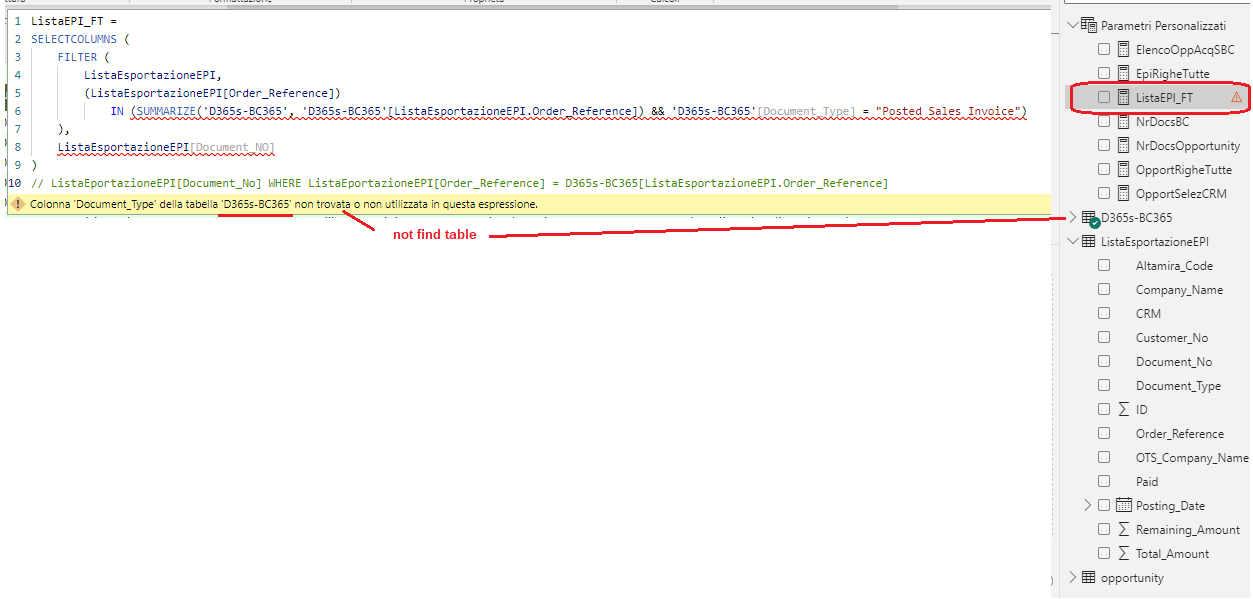Screen dimensions: 1253x599
Task: Check the OTS_Company_Name field checkbox
Action: (1104, 457)
